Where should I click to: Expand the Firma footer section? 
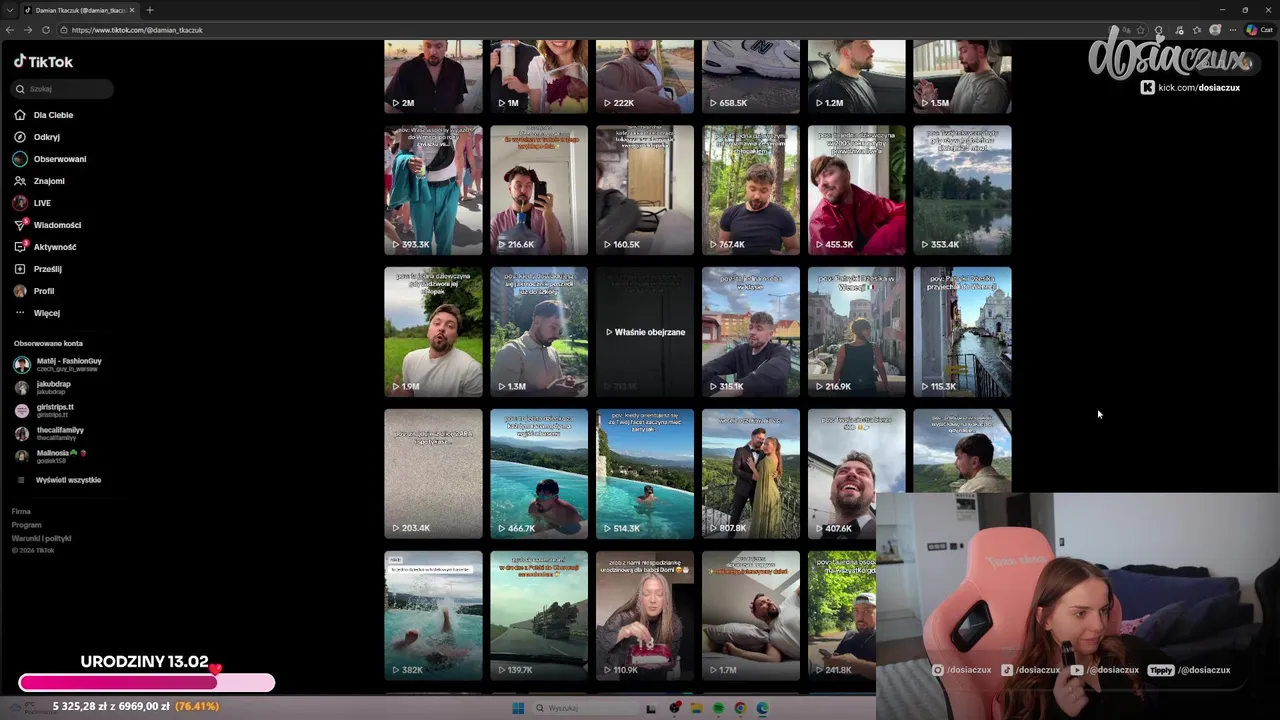[x=21, y=512]
